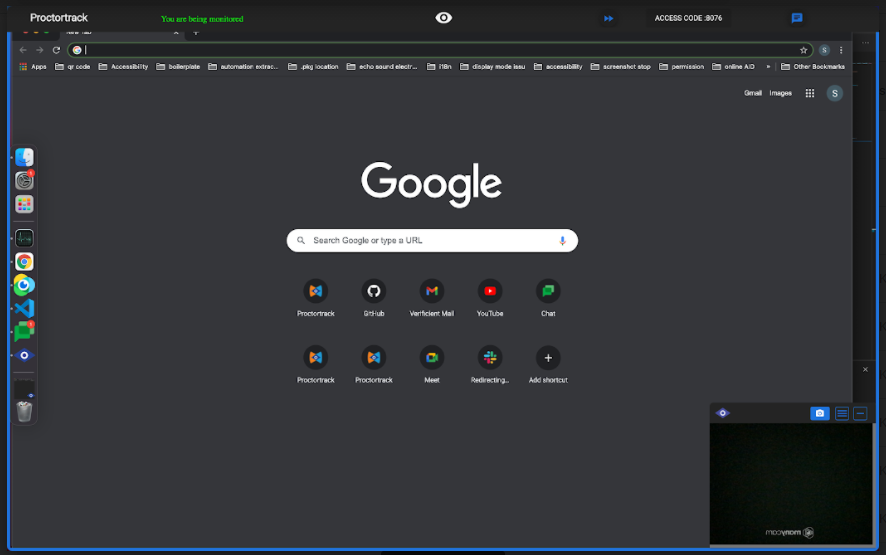Open the echo sound electr... bookmark folder

[382, 67]
